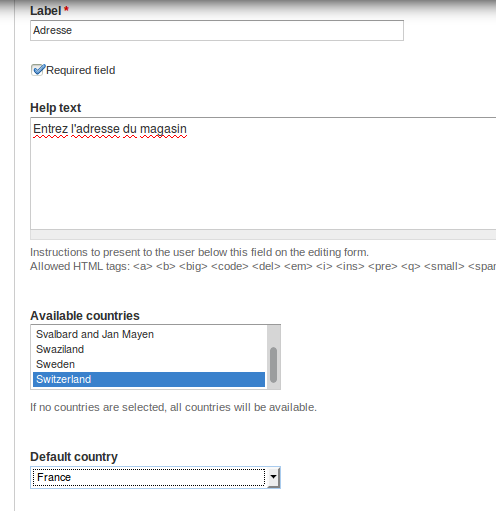
Task: Open the Default country dropdown showing France
Action: tap(155, 477)
